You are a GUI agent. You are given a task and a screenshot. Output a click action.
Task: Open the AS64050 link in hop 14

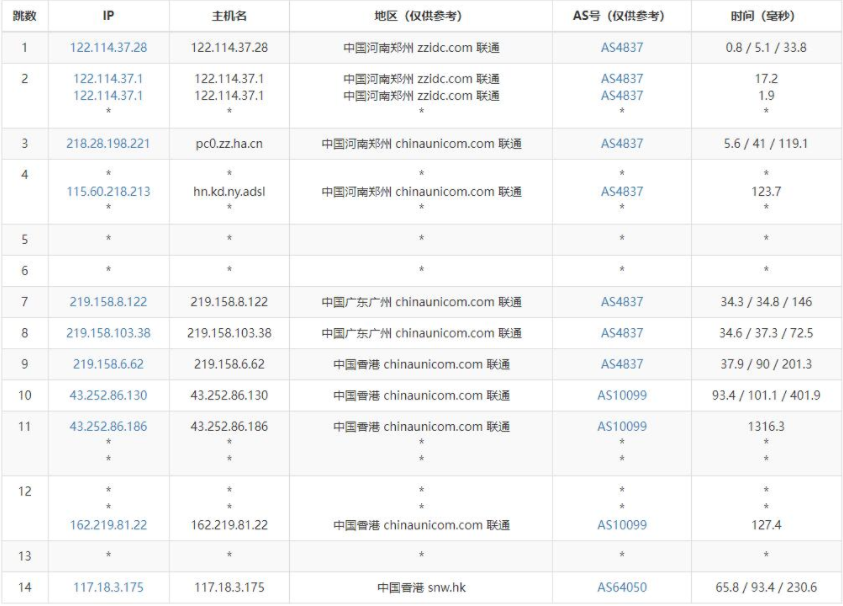click(622, 587)
